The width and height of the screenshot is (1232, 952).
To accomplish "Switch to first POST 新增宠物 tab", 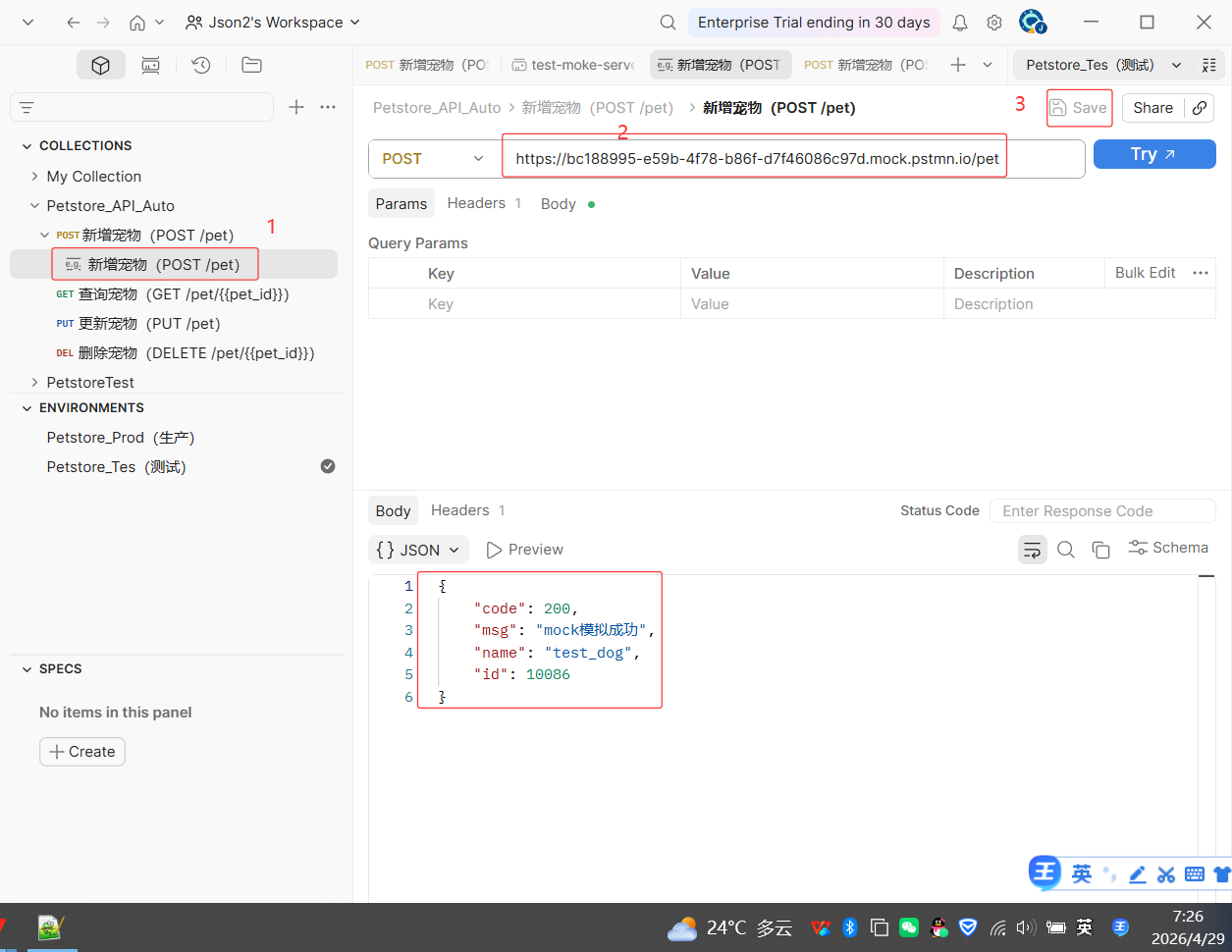I will click(427, 65).
